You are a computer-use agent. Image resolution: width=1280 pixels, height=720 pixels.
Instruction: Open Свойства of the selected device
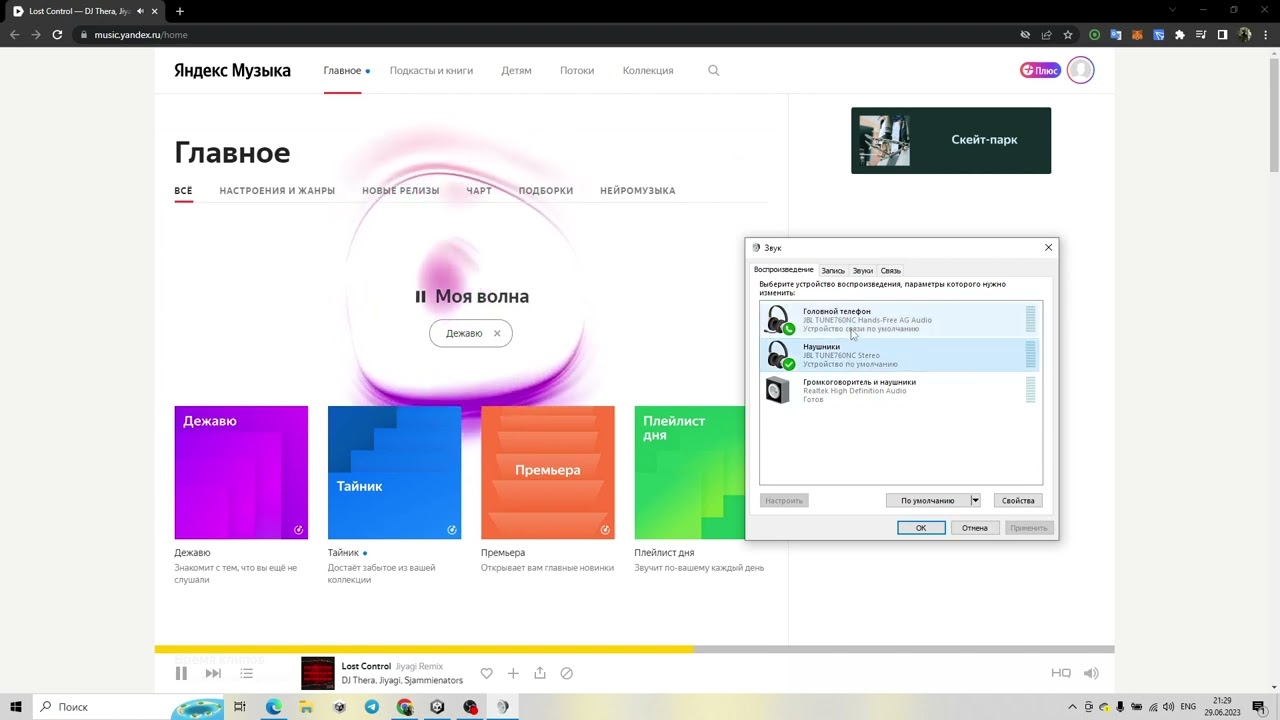coord(1018,501)
